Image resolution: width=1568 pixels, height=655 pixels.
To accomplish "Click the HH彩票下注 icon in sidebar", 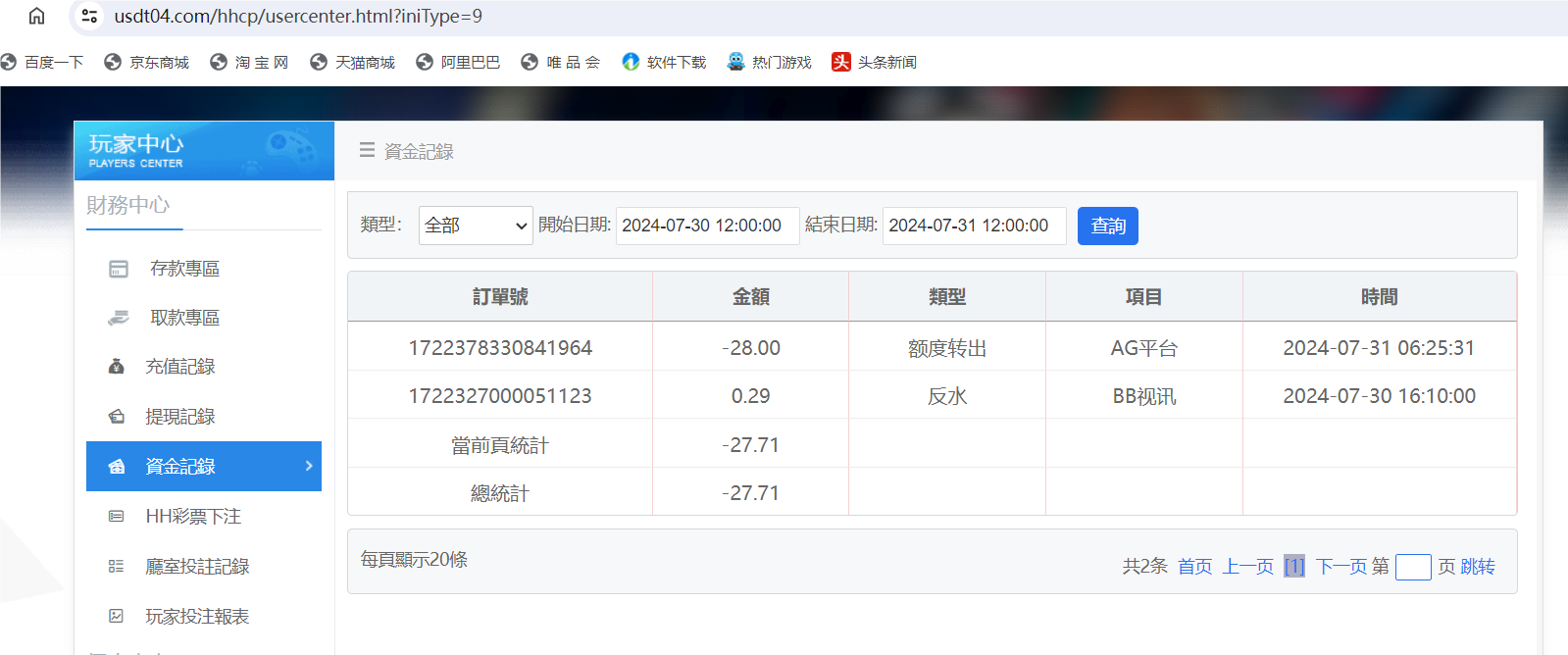I will coord(116,516).
